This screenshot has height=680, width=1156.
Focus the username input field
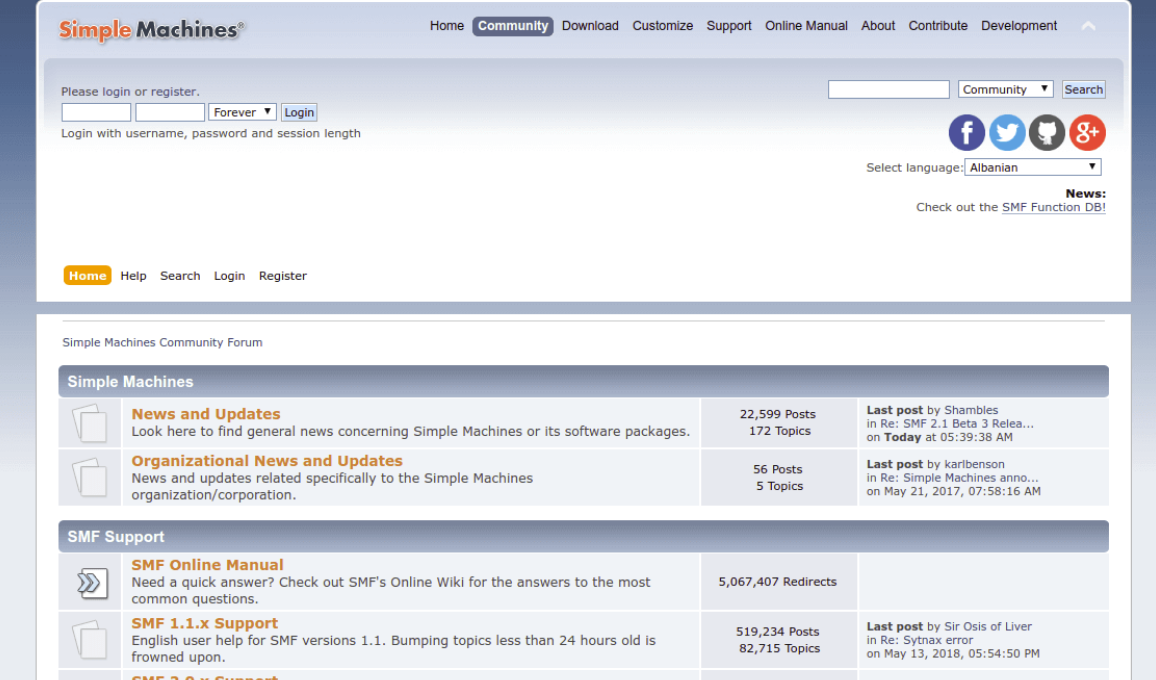(96, 112)
